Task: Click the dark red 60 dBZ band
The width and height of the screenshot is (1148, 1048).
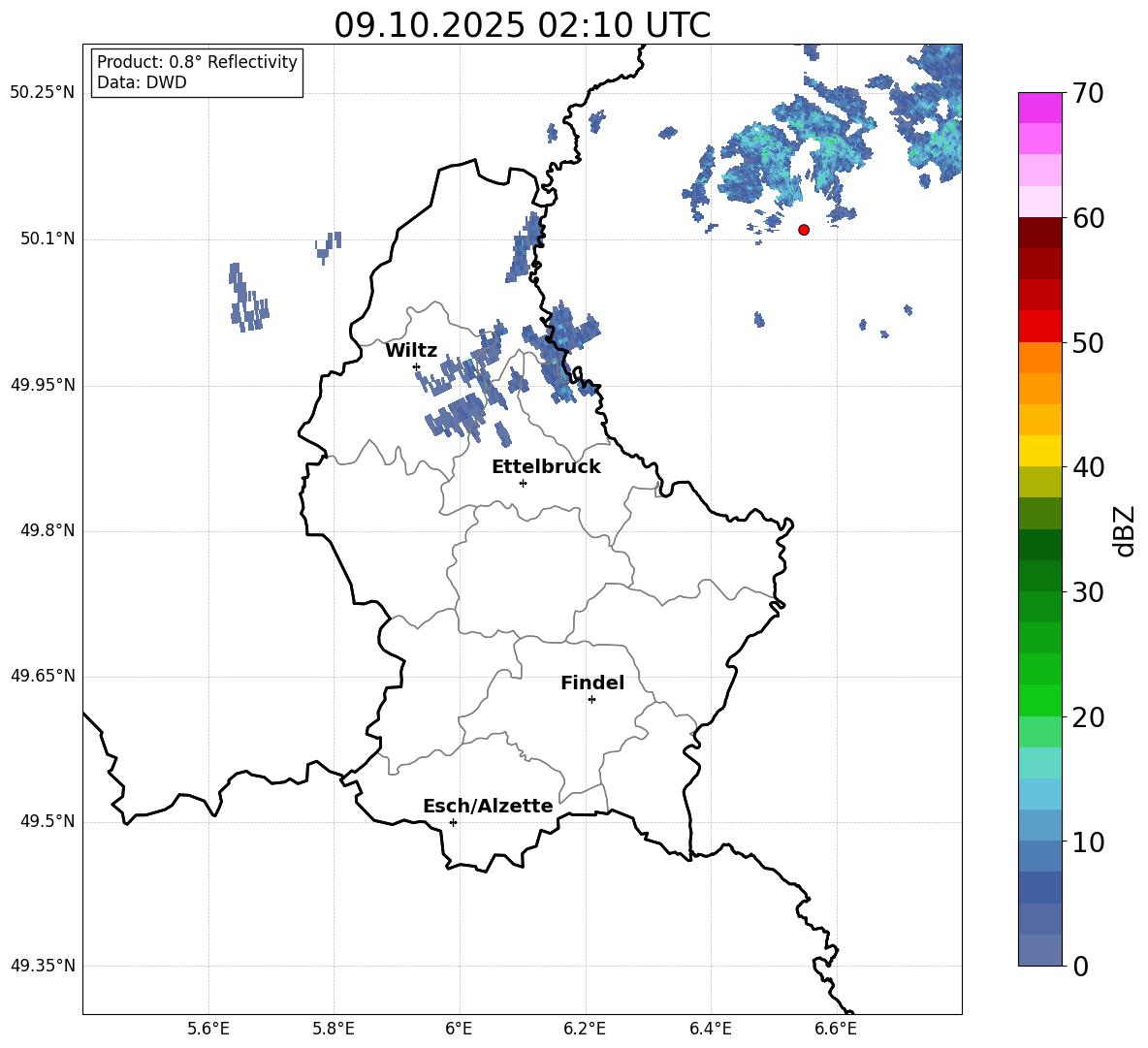Action: [1039, 233]
